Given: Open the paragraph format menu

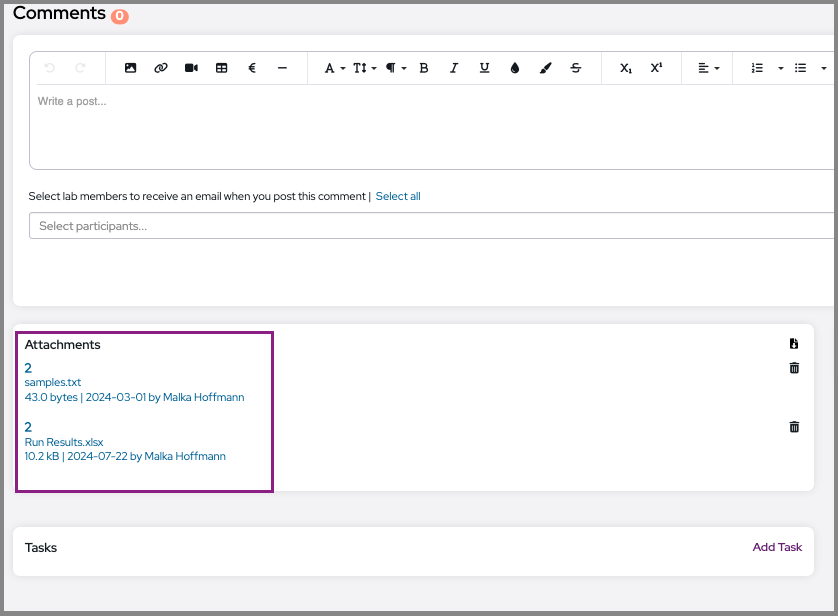Looking at the screenshot, I should coord(395,68).
